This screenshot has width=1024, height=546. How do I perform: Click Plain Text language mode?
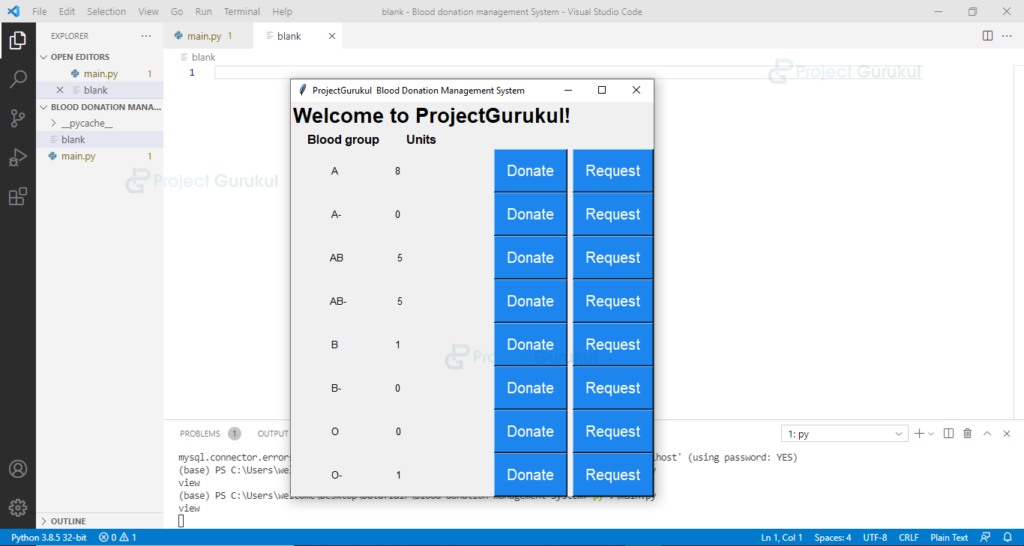click(949, 538)
